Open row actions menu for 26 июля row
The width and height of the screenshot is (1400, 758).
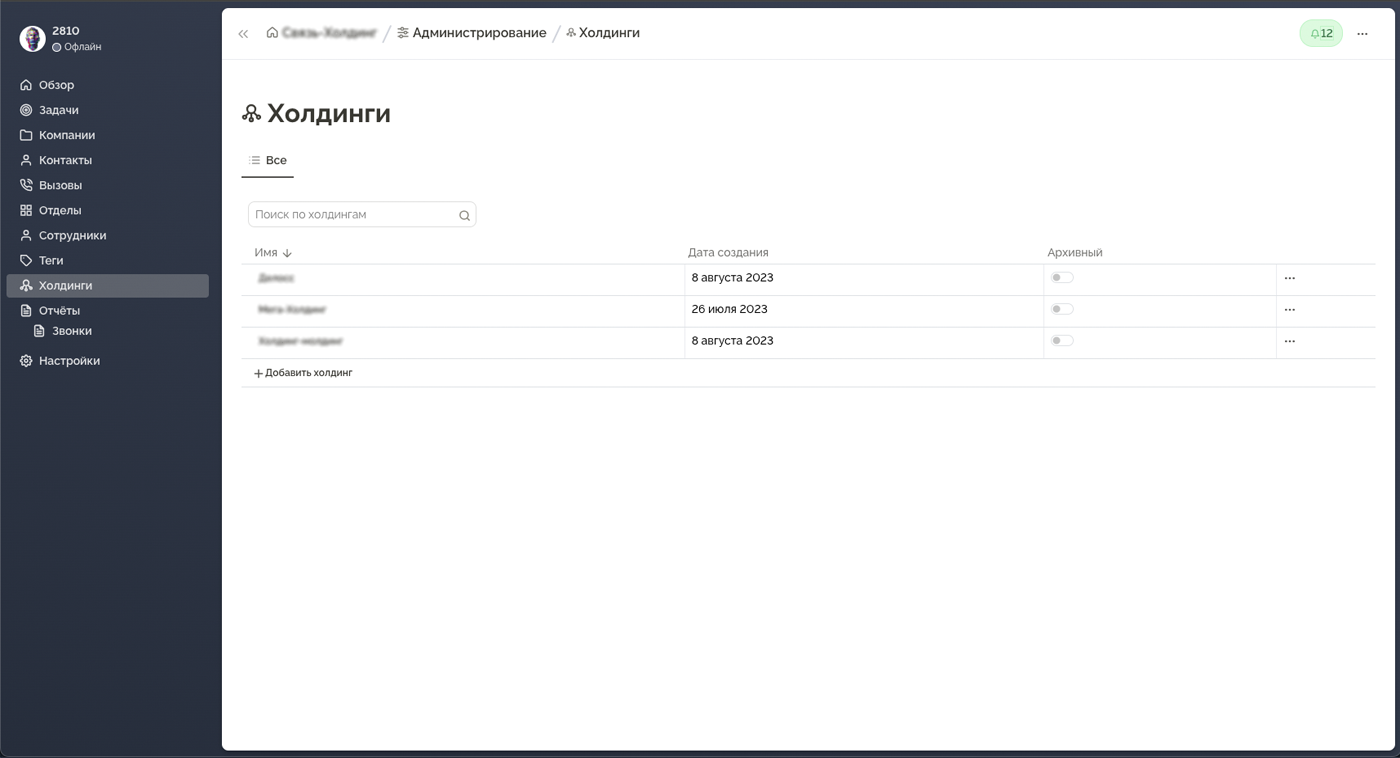tap(1289, 310)
